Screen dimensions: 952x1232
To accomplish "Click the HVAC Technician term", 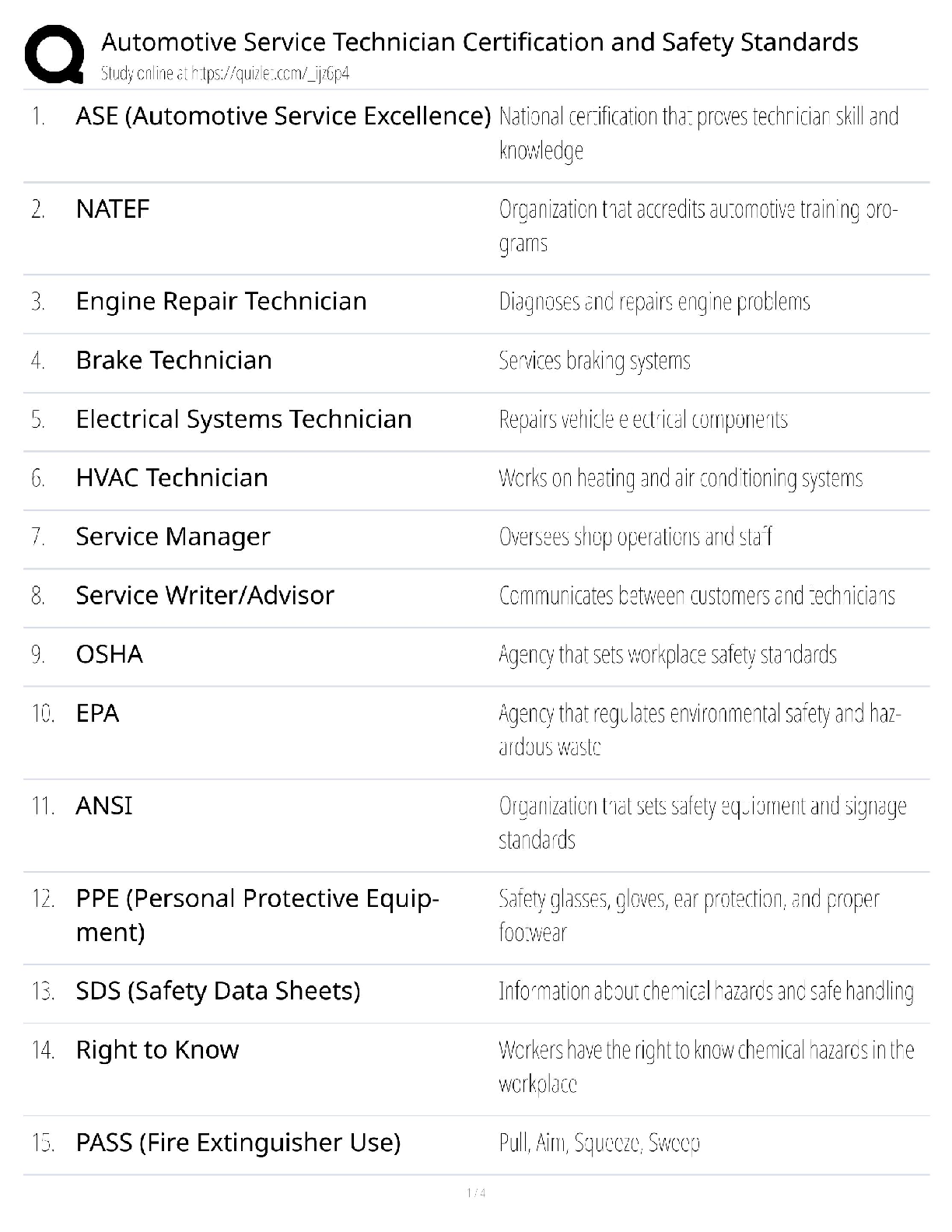I will (171, 478).
